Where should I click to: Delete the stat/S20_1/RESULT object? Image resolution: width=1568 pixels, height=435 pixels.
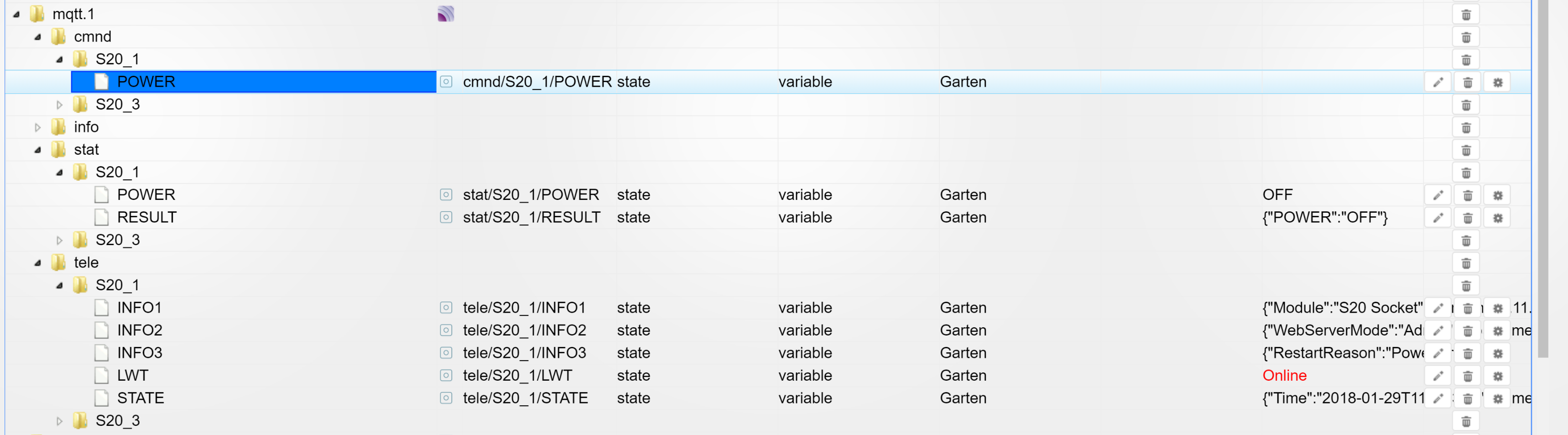pos(1467,218)
